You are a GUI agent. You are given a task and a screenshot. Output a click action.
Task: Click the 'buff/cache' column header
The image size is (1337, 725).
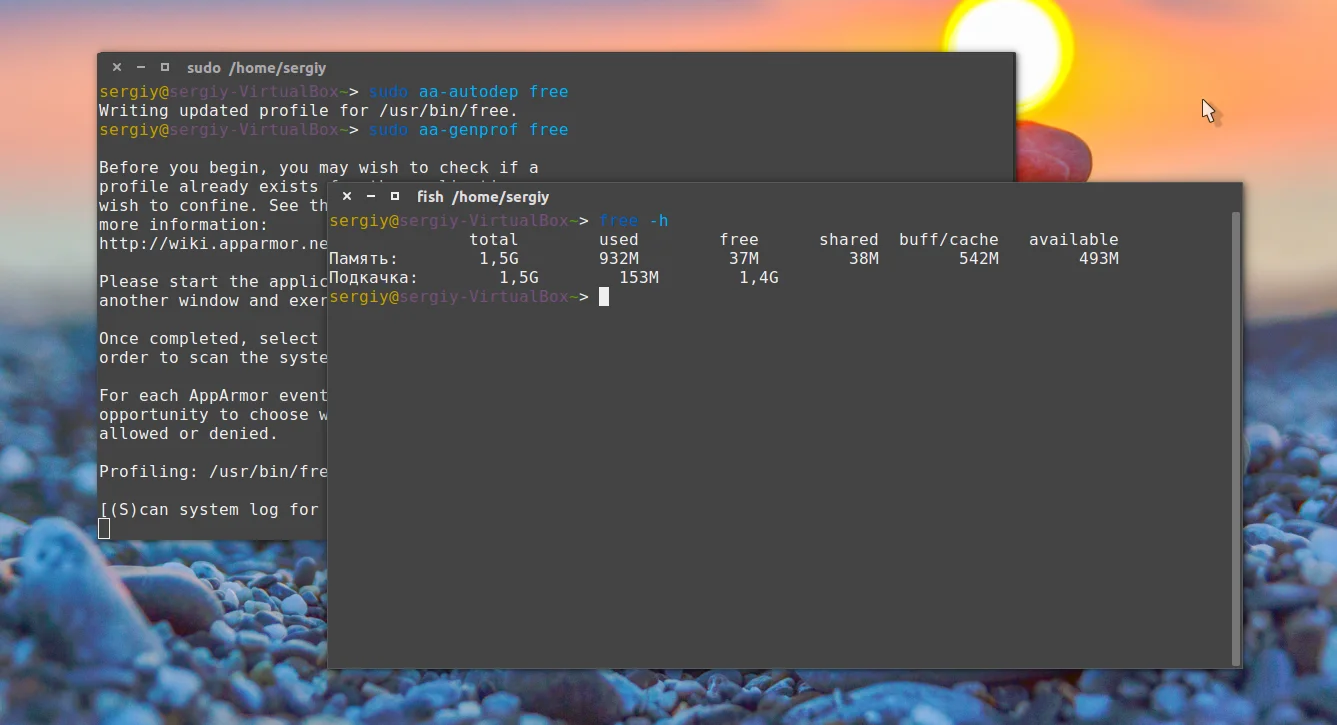click(x=948, y=240)
